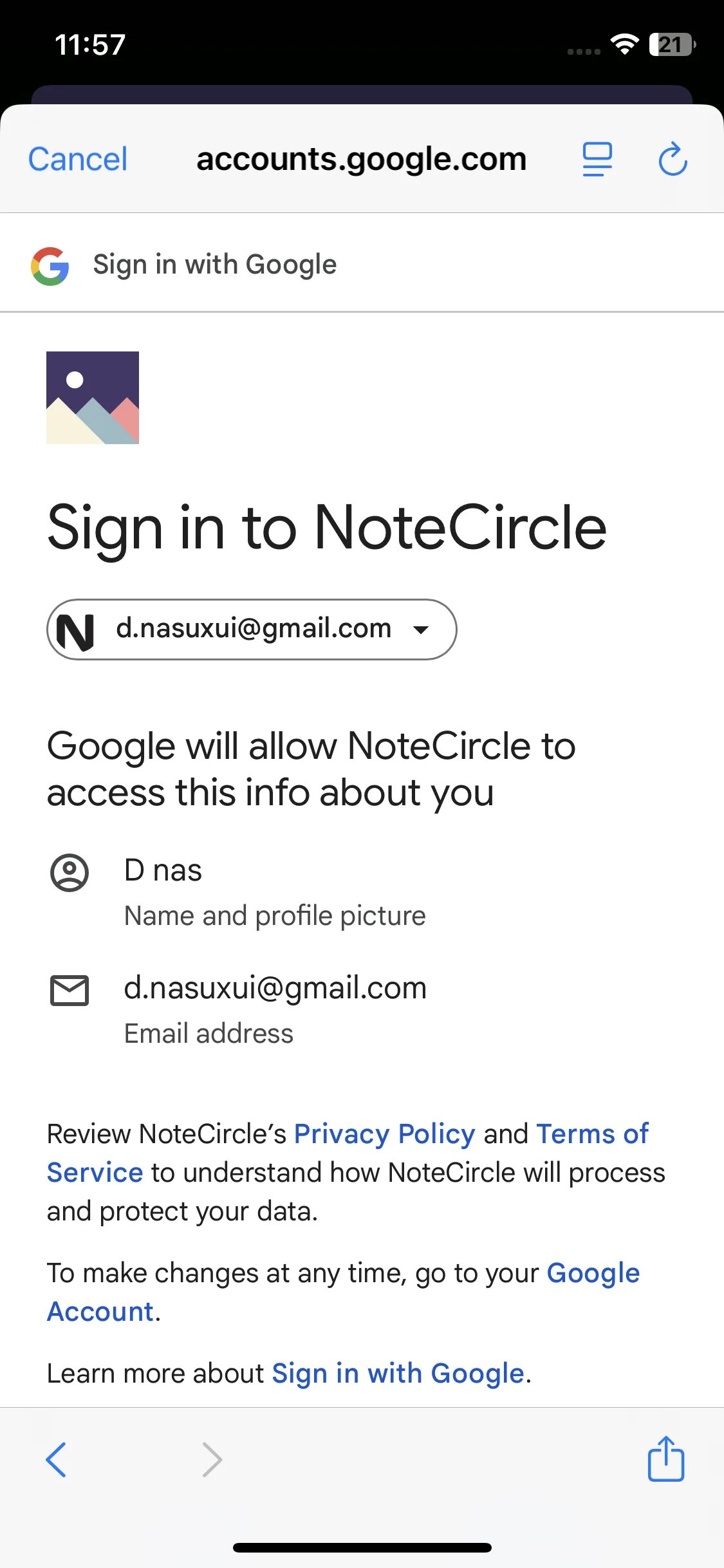Open NoteCircle's Privacy Policy link
This screenshot has height=1568, width=724.
click(x=384, y=1134)
